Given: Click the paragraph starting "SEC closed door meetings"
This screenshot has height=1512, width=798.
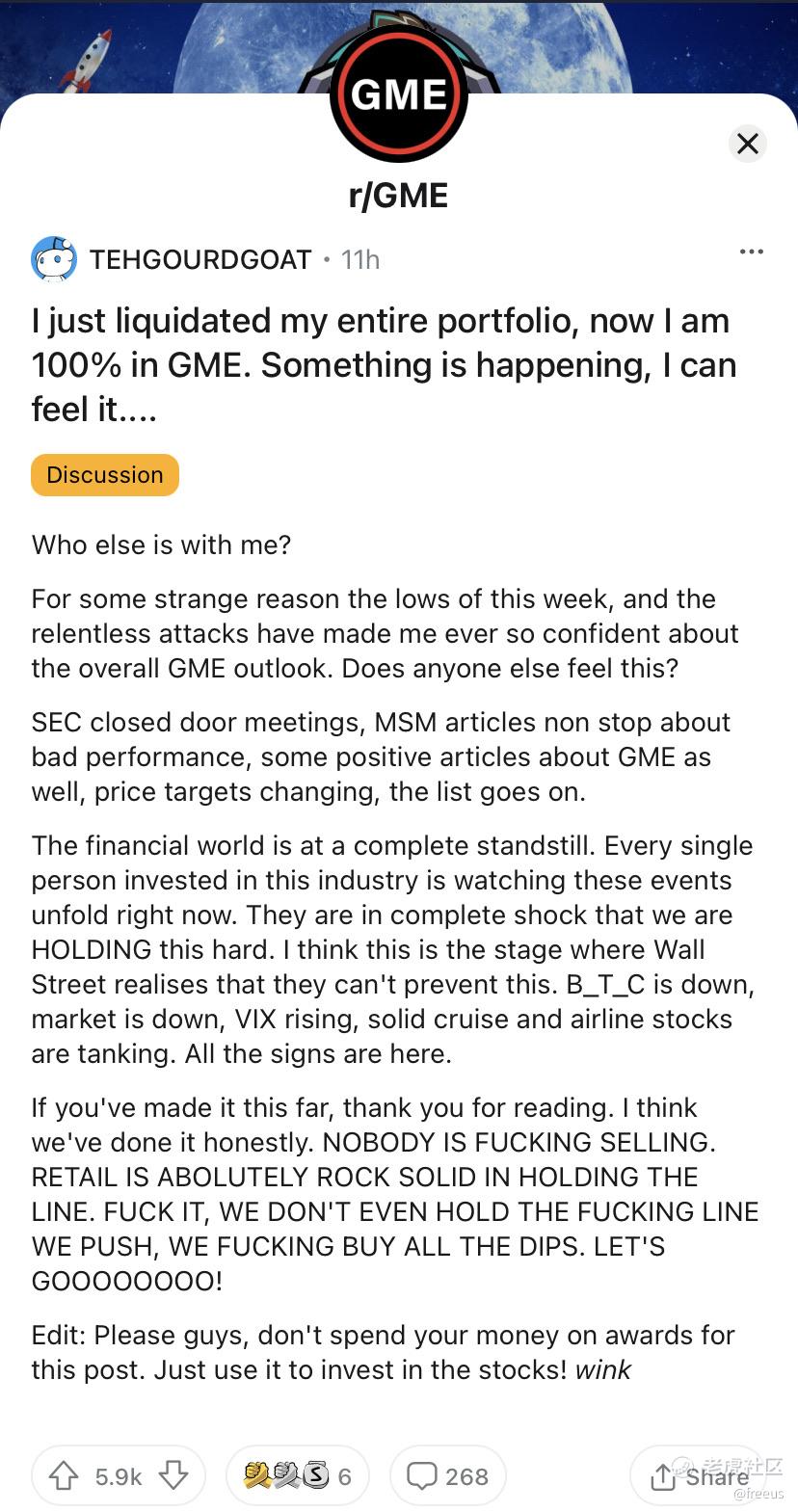Looking at the screenshot, I should 381,756.
